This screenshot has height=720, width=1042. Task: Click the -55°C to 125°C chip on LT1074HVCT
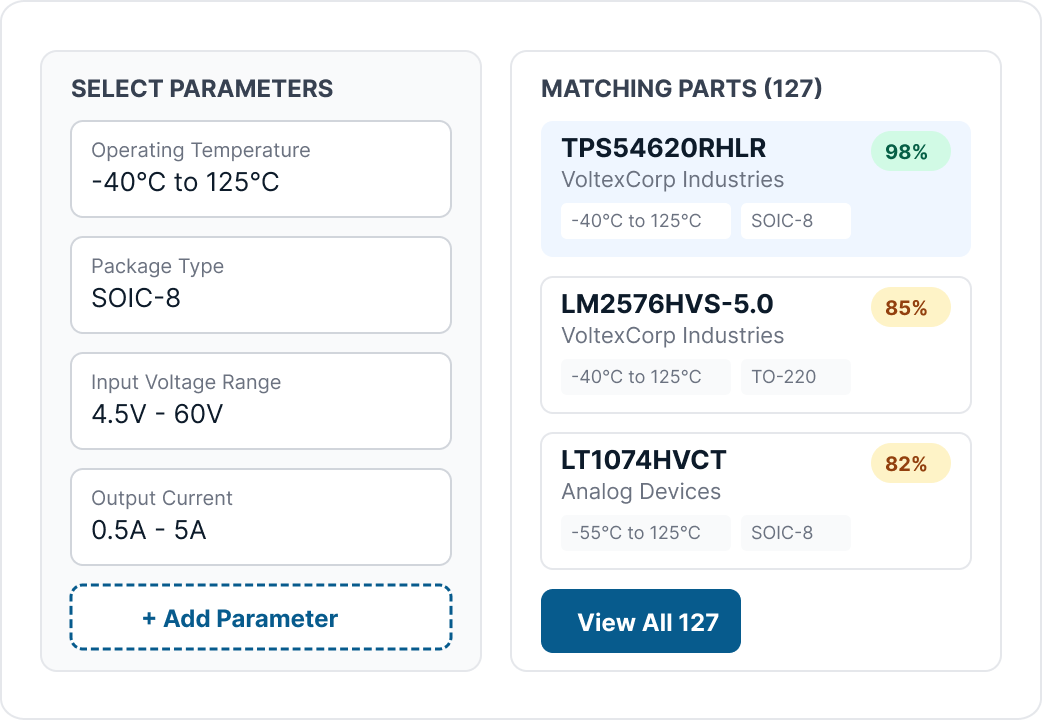tap(645, 533)
